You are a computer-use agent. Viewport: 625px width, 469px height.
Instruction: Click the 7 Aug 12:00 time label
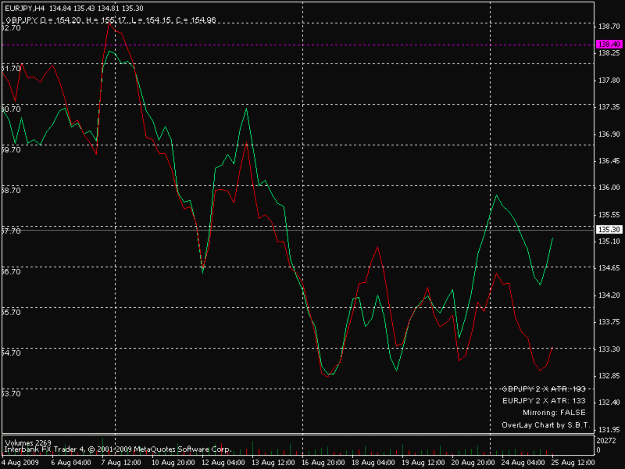tap(121, 463)
